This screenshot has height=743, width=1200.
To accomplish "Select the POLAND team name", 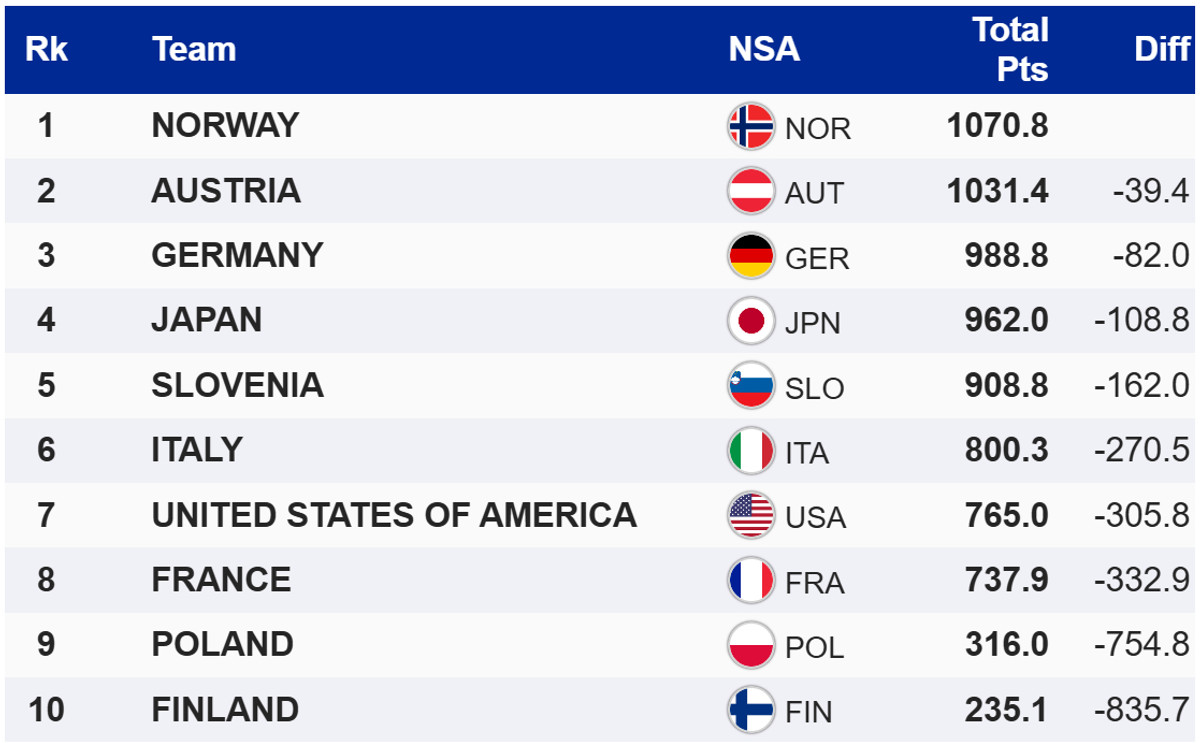I will click(222, 645).
